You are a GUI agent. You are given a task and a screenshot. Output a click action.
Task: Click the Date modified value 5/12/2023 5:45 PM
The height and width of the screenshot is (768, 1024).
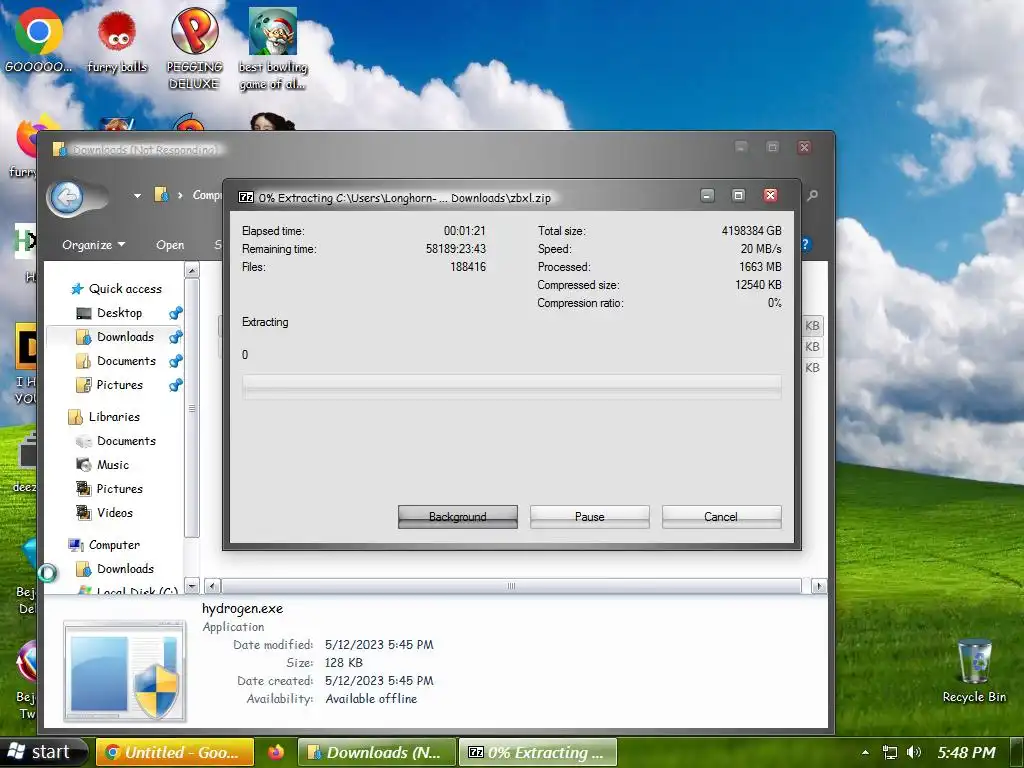point(379,645)
